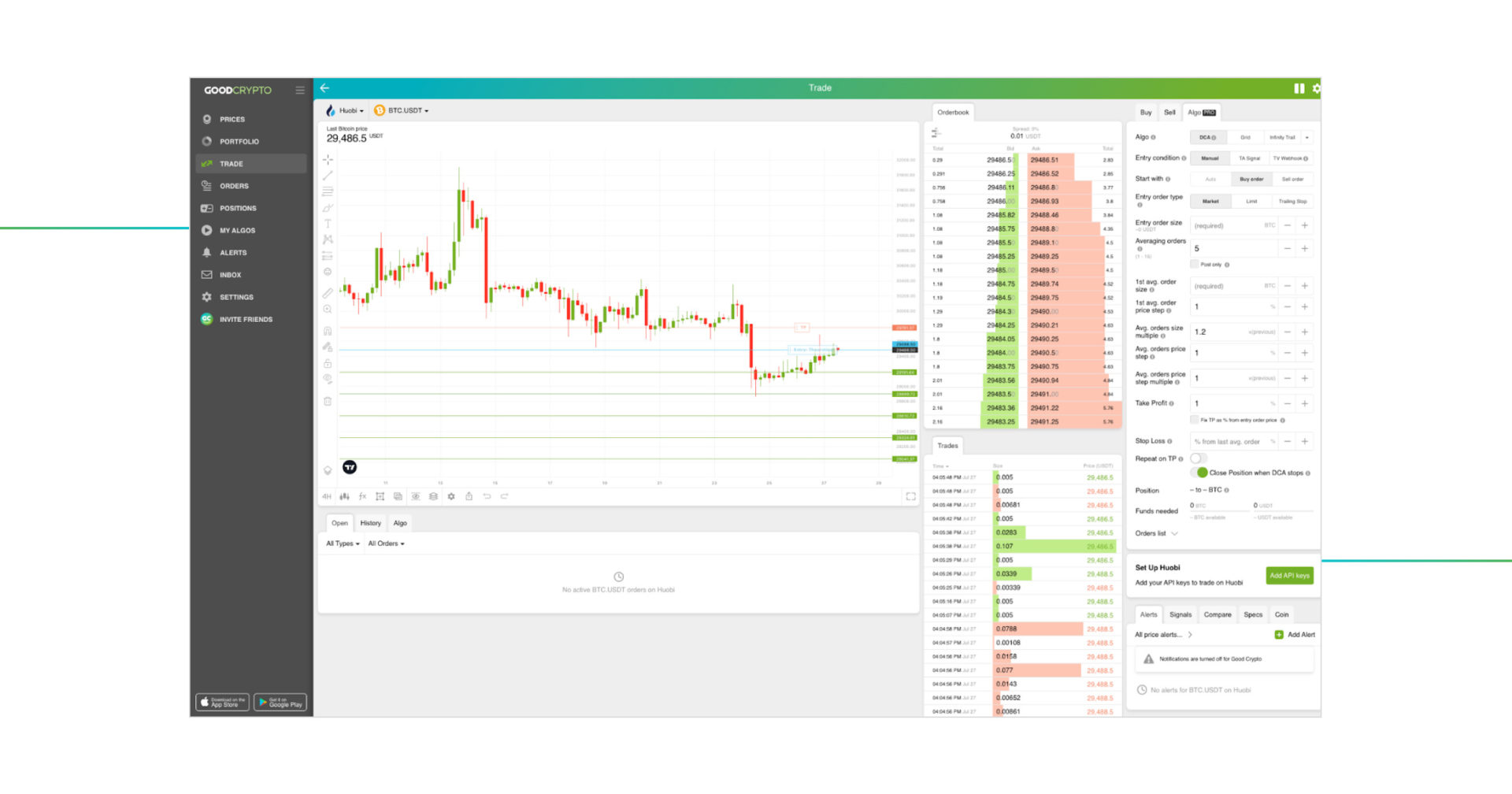Expand chart to fullscreen
Image resolution: width=1512 pixels, height=794 pixels.
910,496
